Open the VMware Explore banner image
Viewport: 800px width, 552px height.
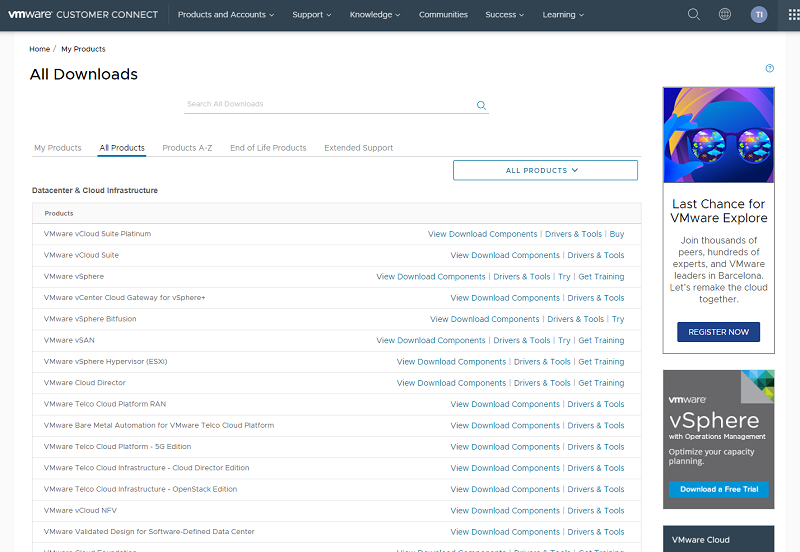718,135
